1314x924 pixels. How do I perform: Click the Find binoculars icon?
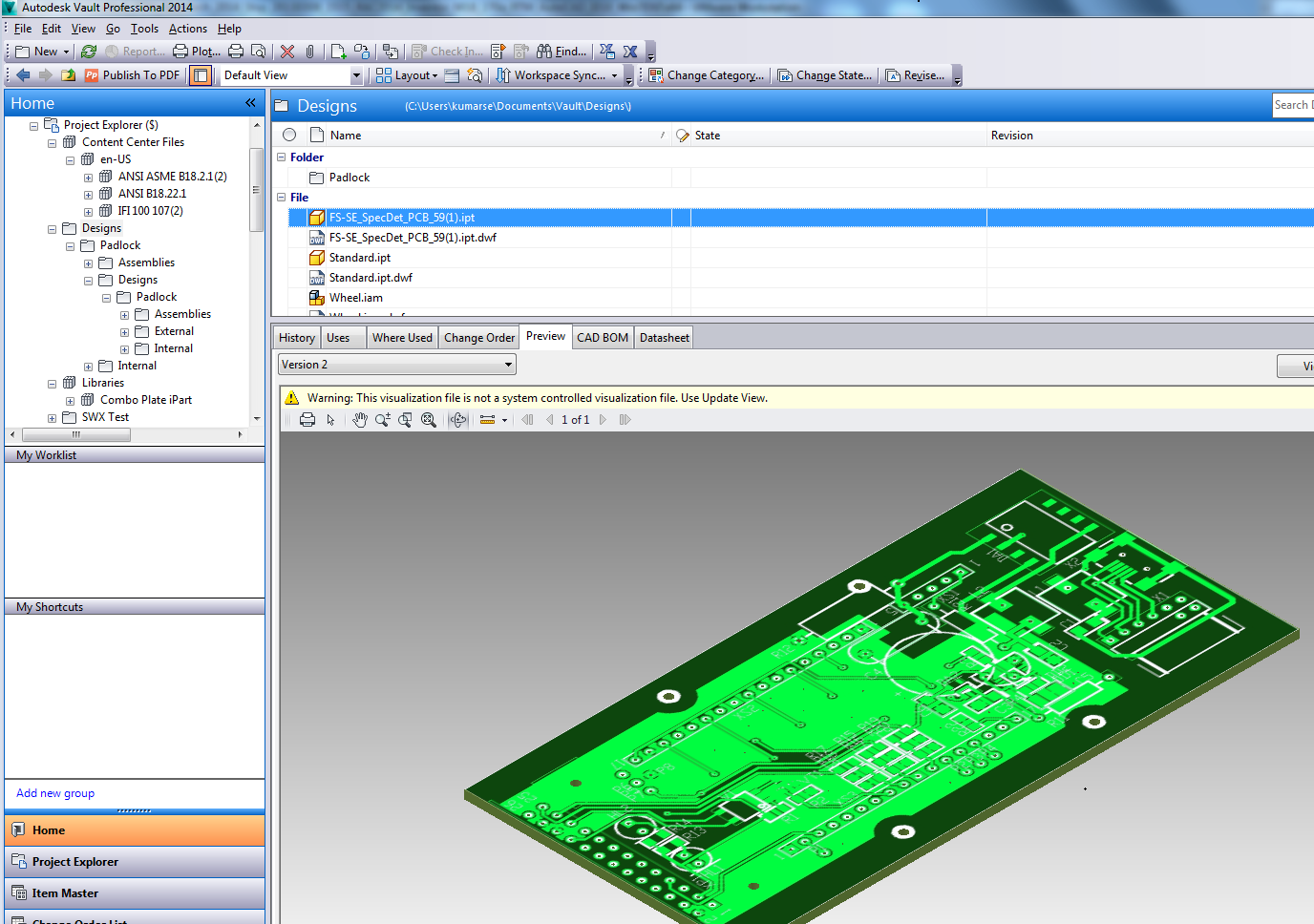(x=544, y=52)
